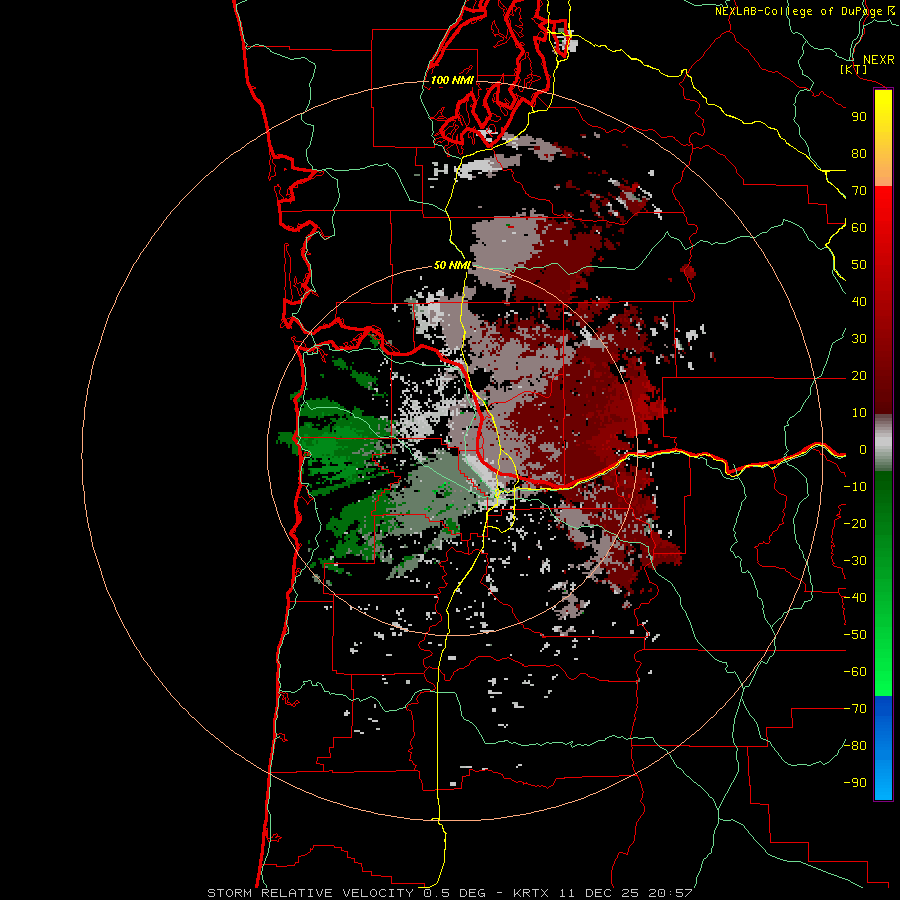Click the Storm Relative Velocity KRTX caption
This screenshot has height=900, width=900.
pos(449,893)
